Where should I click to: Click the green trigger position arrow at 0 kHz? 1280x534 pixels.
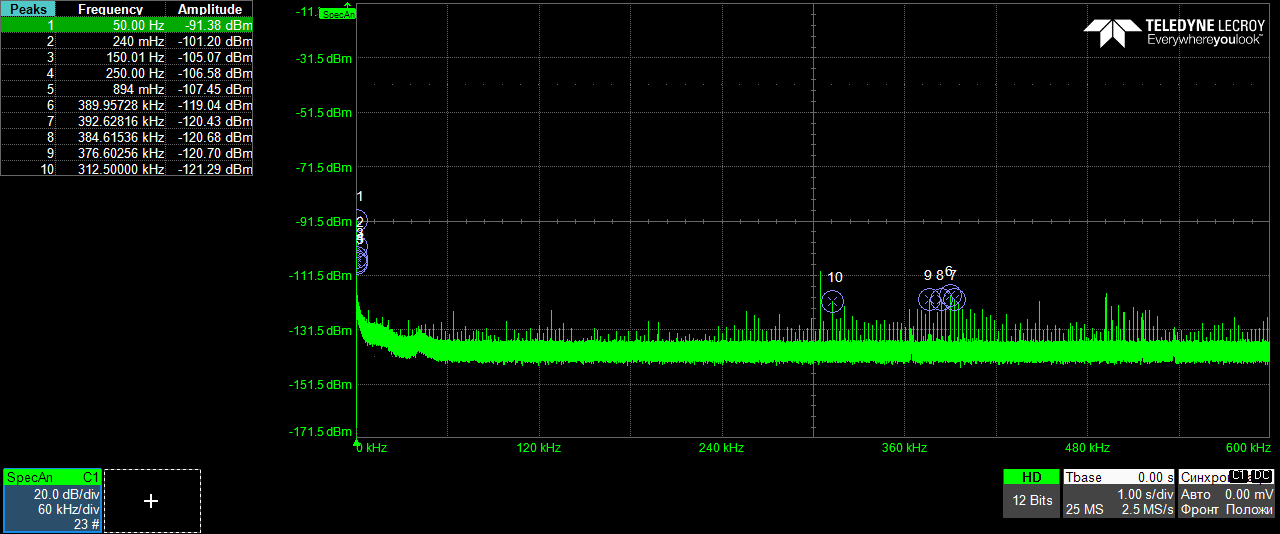[357, 441]
